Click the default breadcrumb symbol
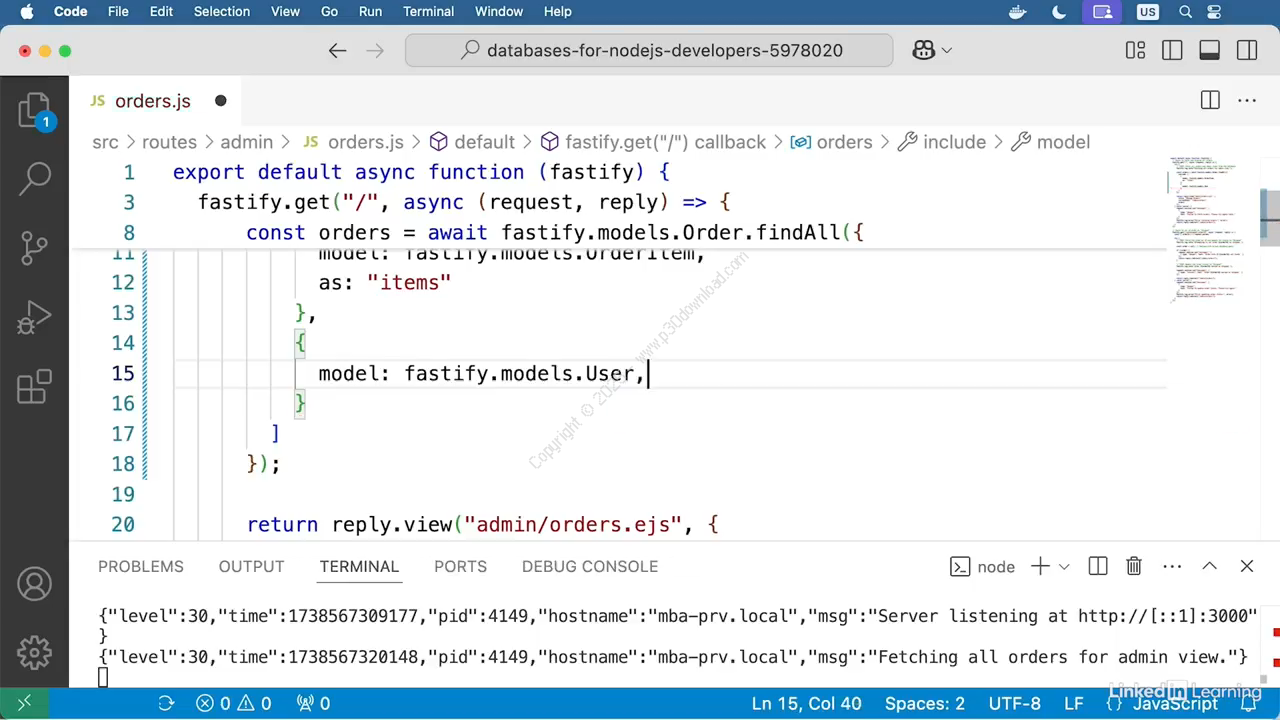 point(472,142)
